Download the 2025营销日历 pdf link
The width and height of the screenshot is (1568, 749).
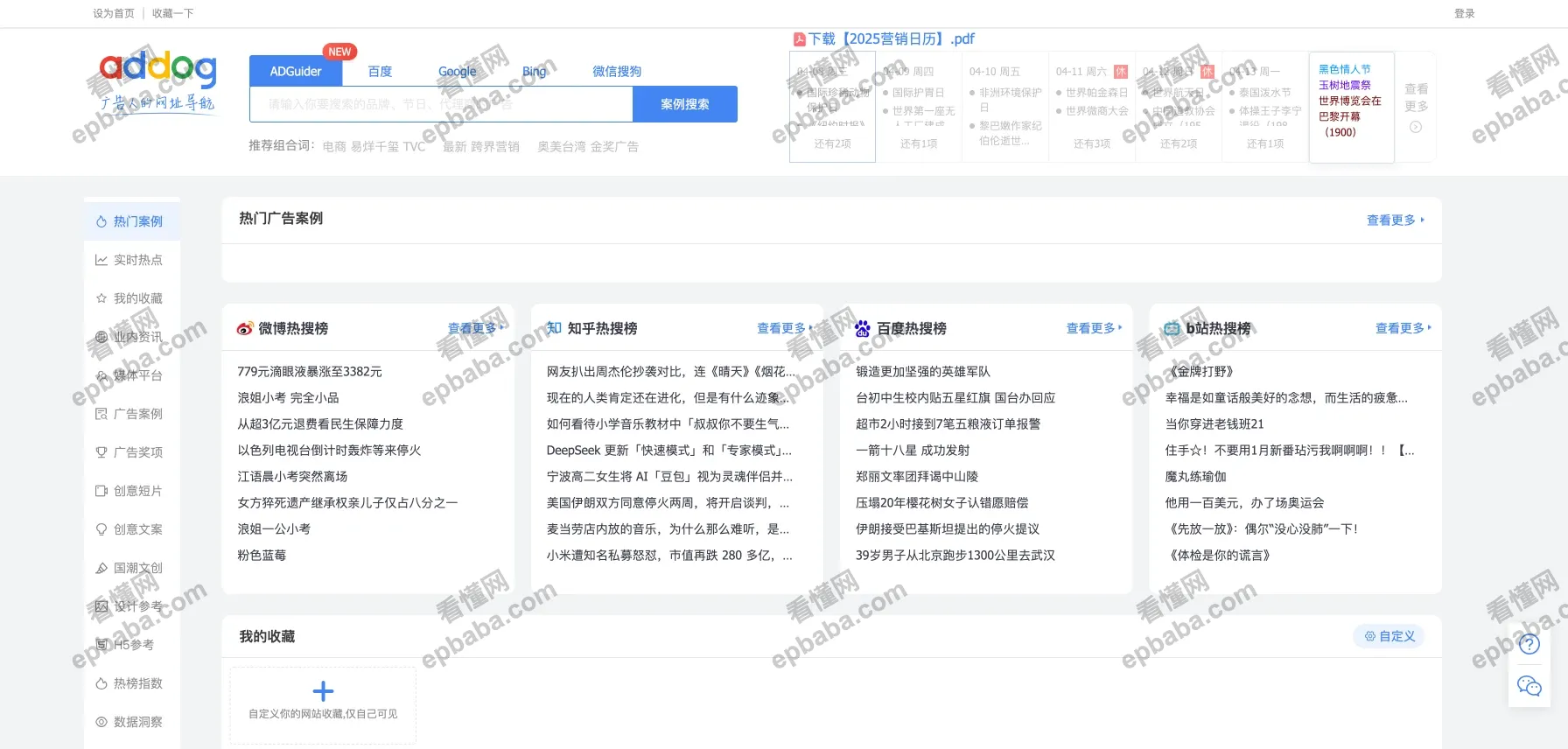click(x=891, y=39)
